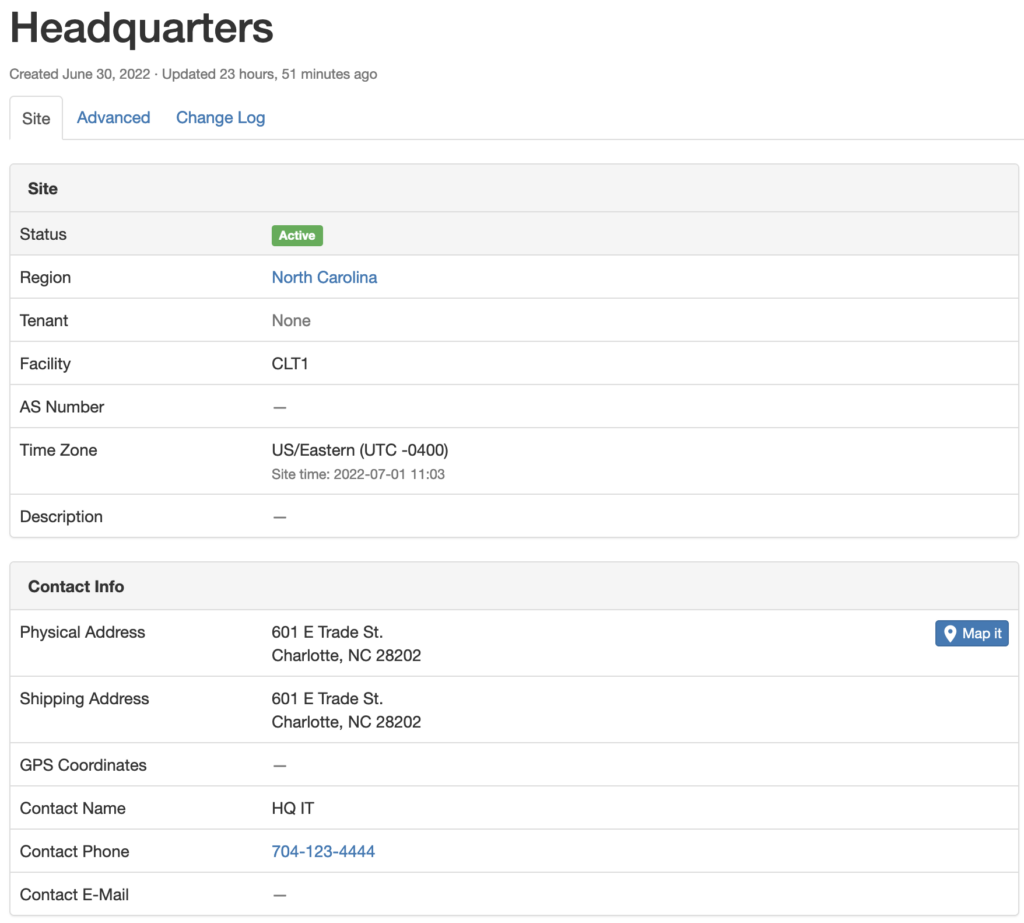Click the US/Eastern (UTC -0400) time zone value
Screen dimensions: 1024x923
click(x=360, y=450)
